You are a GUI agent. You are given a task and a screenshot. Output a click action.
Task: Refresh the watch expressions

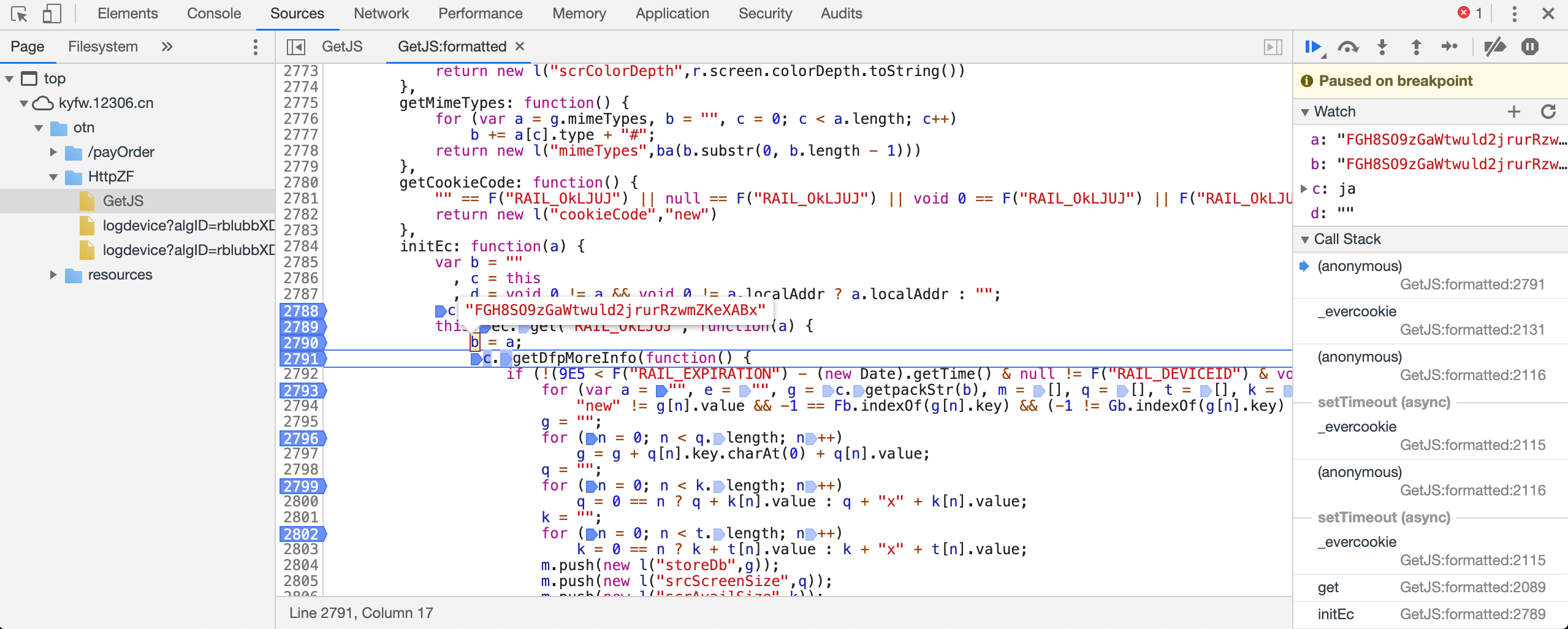pyautogui.click(x=1548, y=112)
